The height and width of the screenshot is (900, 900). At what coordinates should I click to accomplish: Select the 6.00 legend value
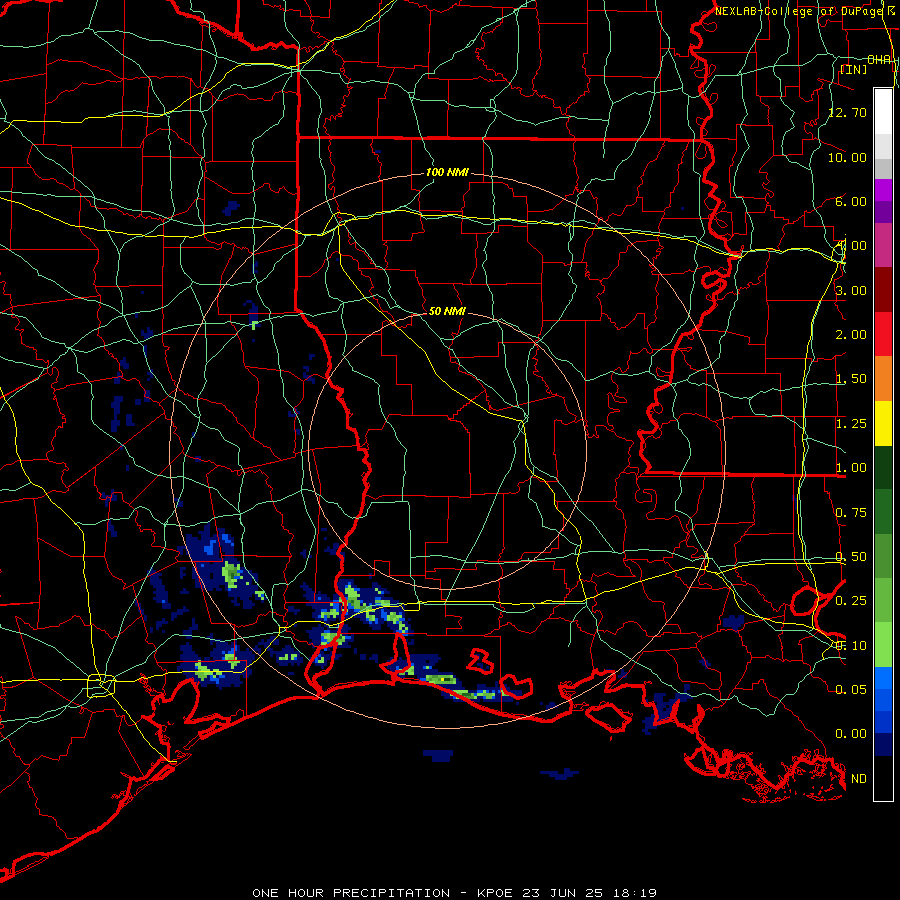point(851,201)
